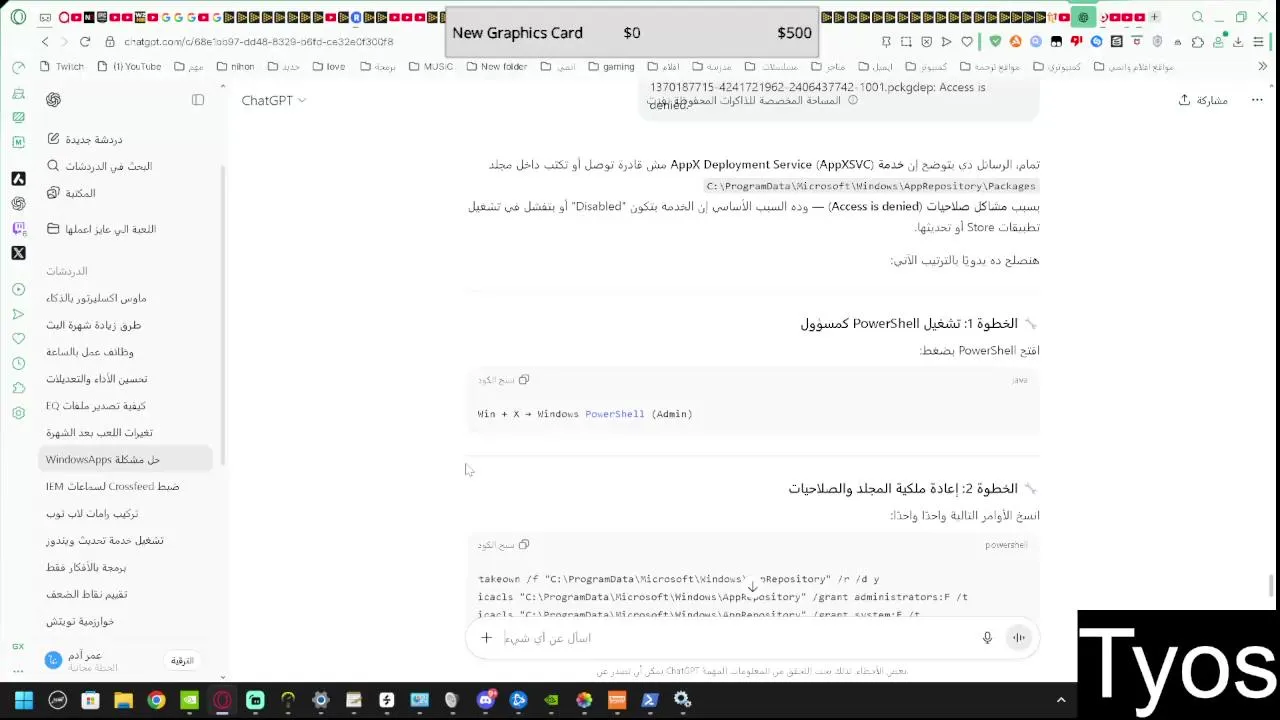
Task: Open PowerShell from the taskbar
Action: [650, 700]
